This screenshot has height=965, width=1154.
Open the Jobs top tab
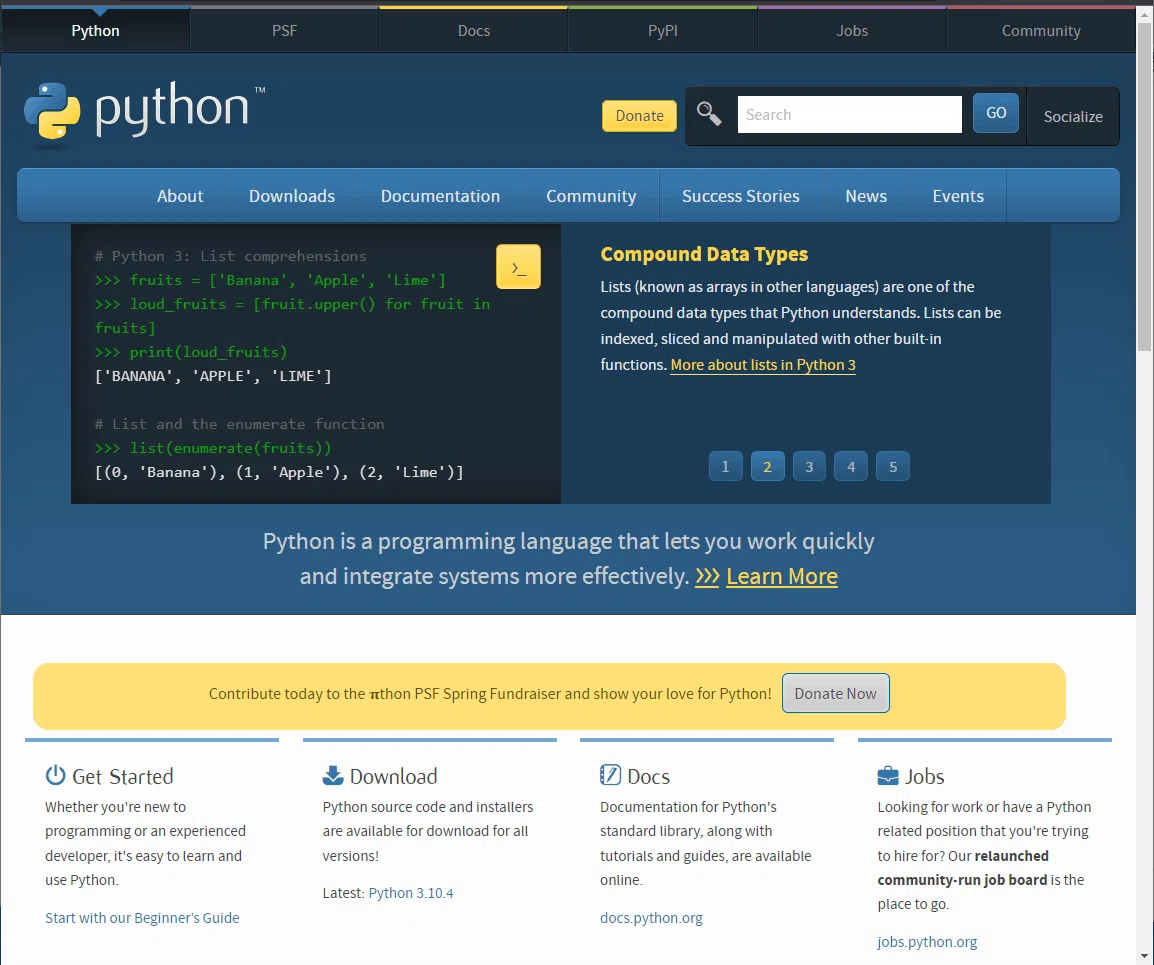click(852, 30)
